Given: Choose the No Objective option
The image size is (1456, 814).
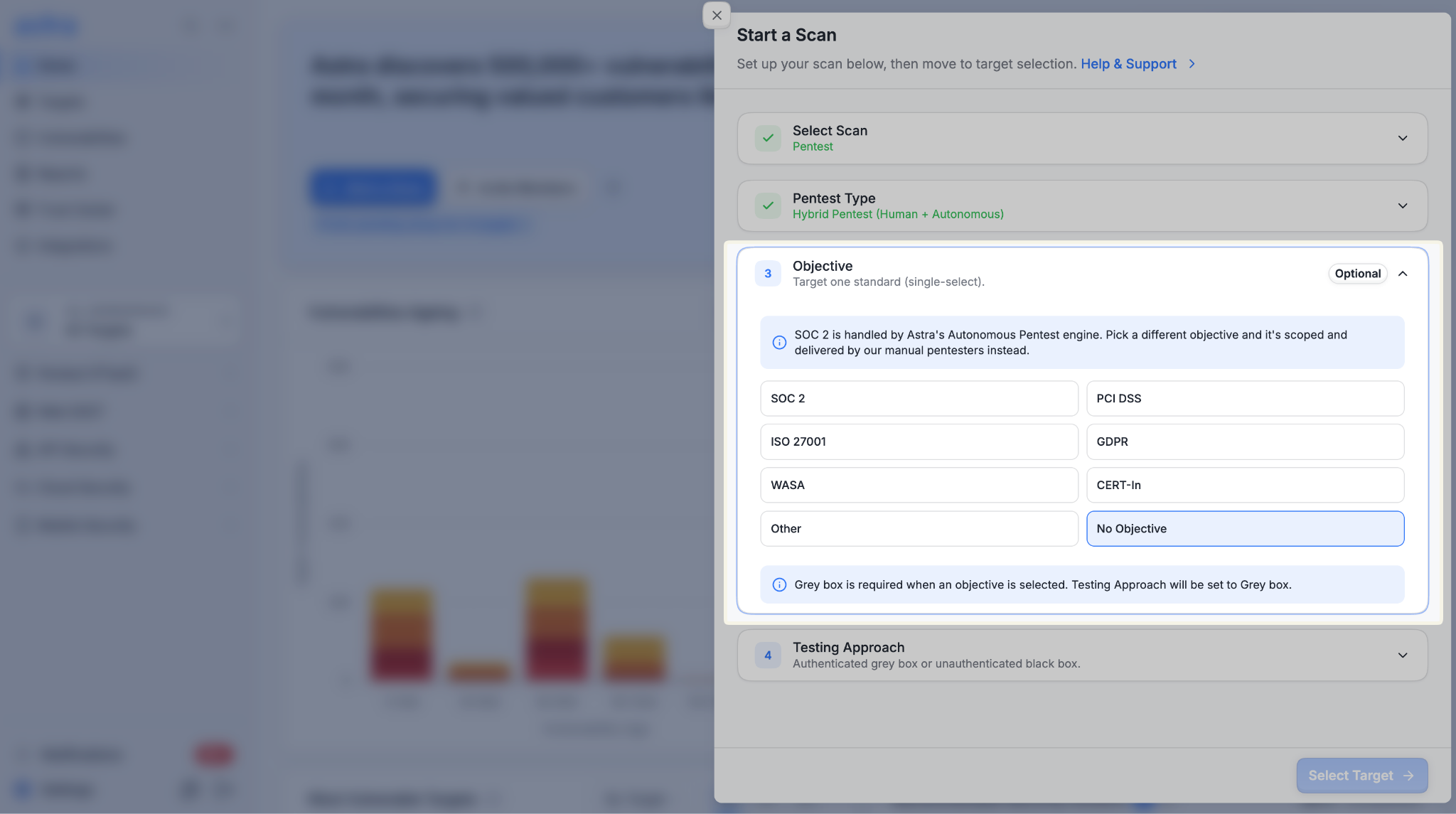Looking at the screenshot, I should tap(1245, 529).
